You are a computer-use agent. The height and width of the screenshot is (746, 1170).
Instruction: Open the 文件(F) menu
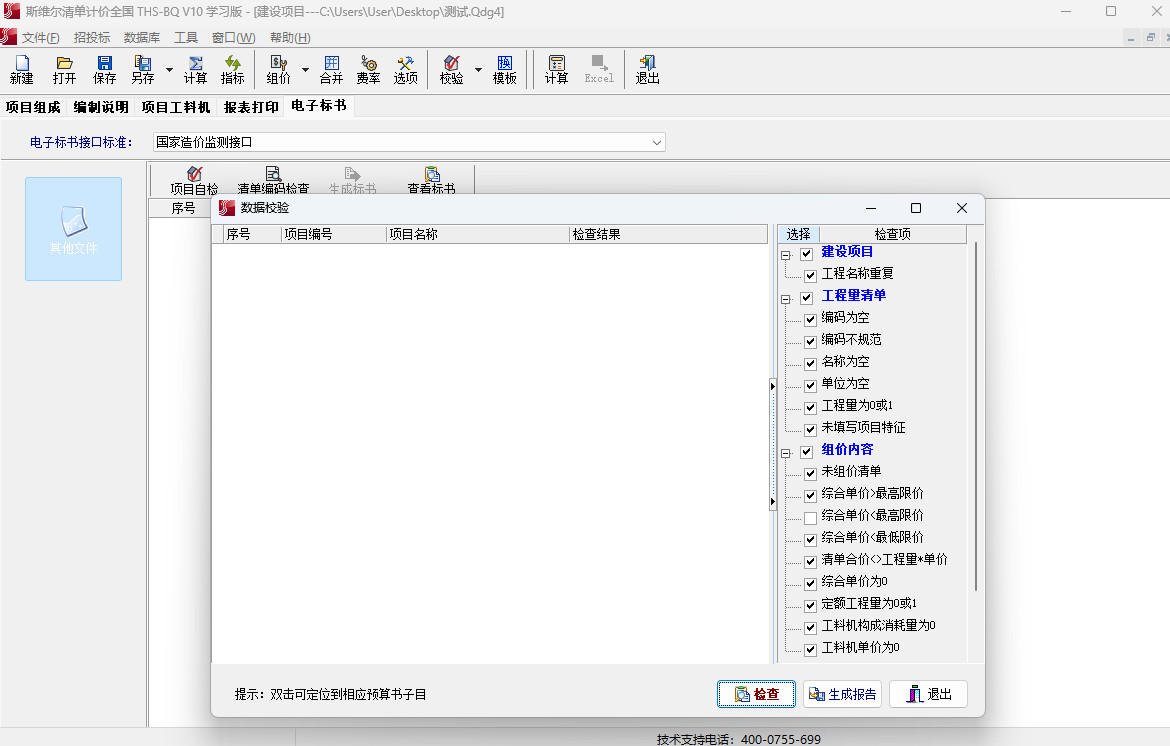pos(40,37)
